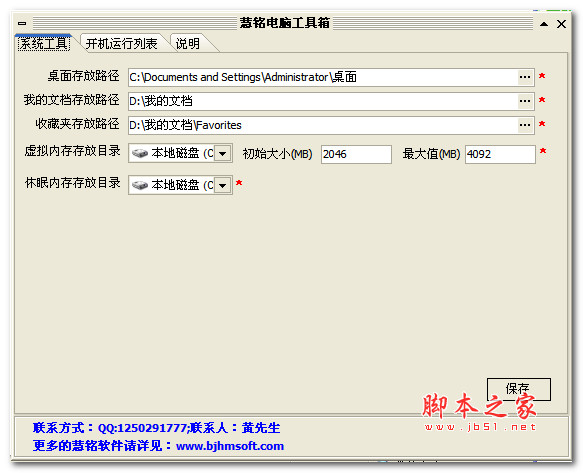Switch to the 系统工具 tab
This screenshot has width=583, height=473.
[44, 44]
